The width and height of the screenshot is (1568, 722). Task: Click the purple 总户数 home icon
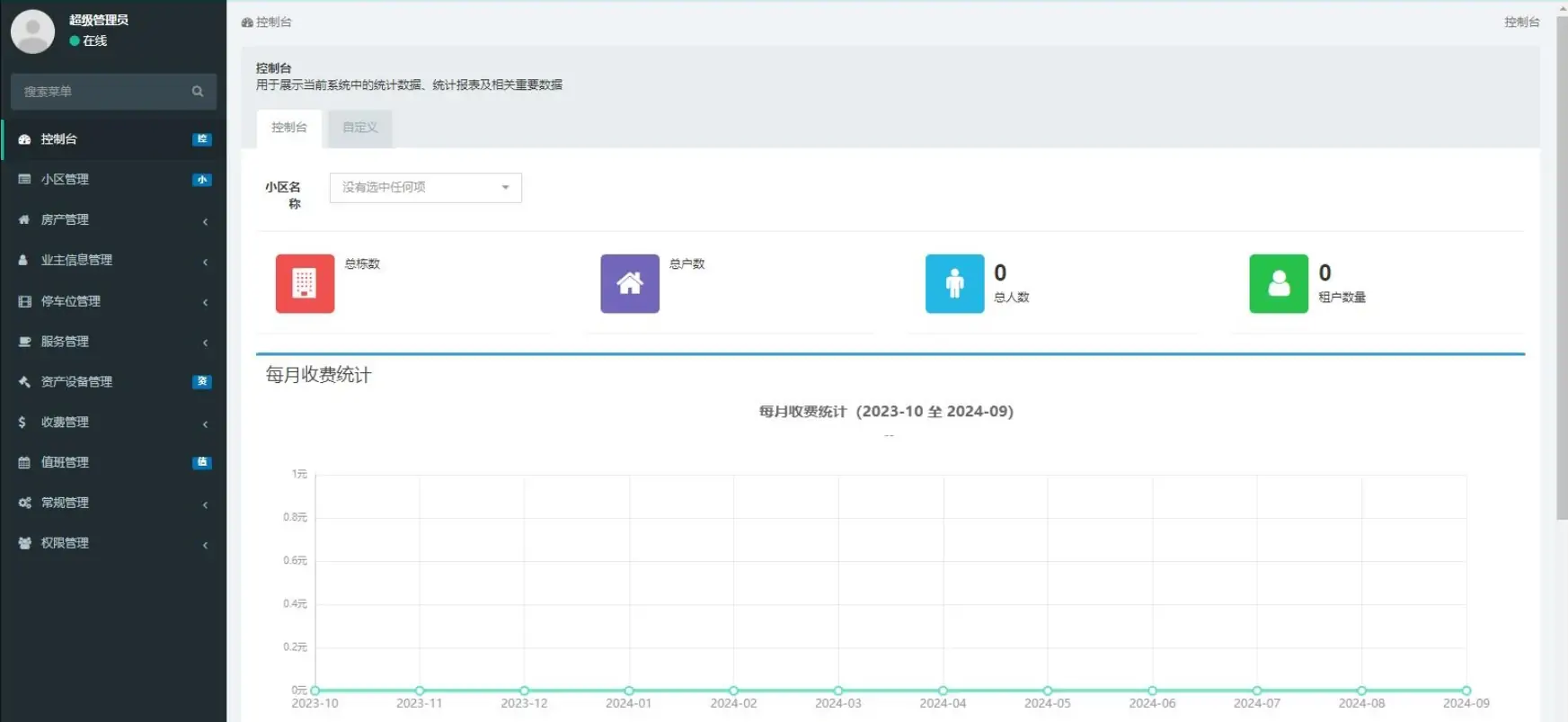pyautogui.click(x=630, y=283)
